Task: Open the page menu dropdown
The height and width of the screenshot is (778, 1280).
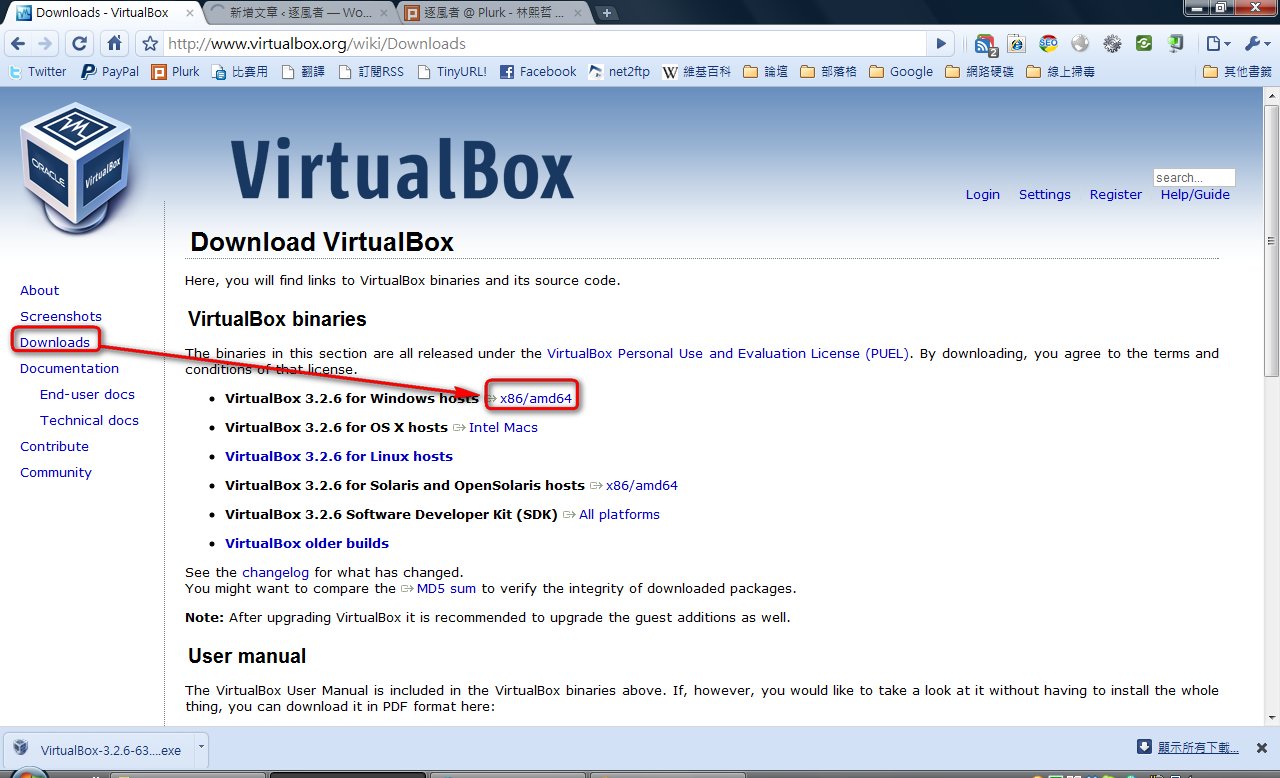Action: 1219,44
